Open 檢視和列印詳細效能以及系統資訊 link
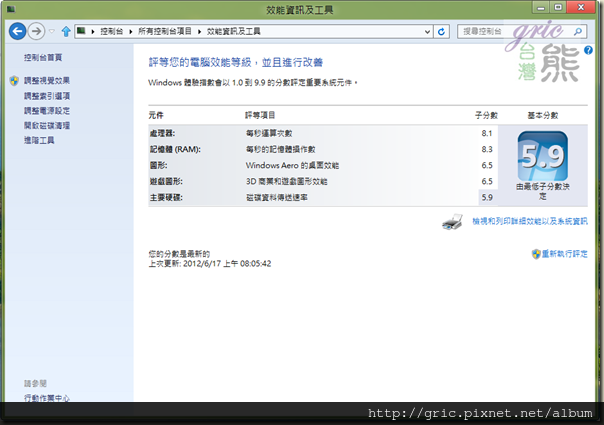Image resolution: width=604 pixels, height=425 pixels. (530, 221)
